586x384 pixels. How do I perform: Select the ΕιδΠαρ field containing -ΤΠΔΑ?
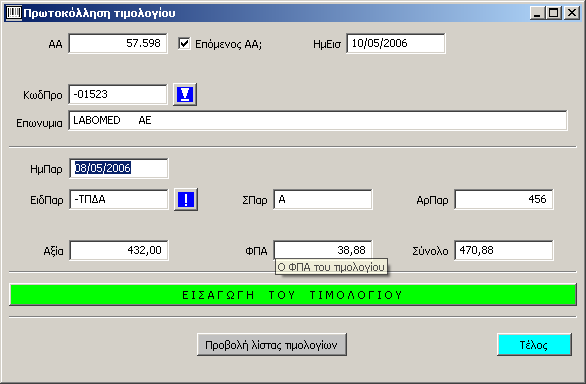119,200
